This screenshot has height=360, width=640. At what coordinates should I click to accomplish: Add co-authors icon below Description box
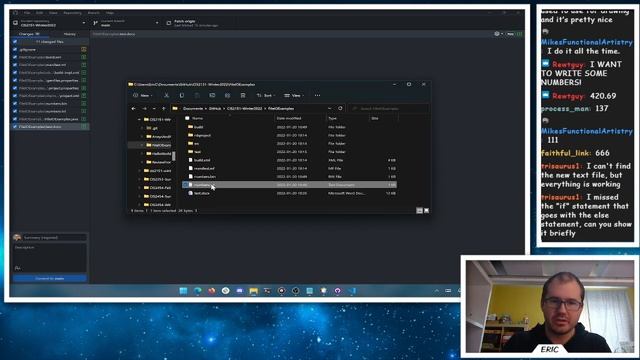tap(17, 268)
